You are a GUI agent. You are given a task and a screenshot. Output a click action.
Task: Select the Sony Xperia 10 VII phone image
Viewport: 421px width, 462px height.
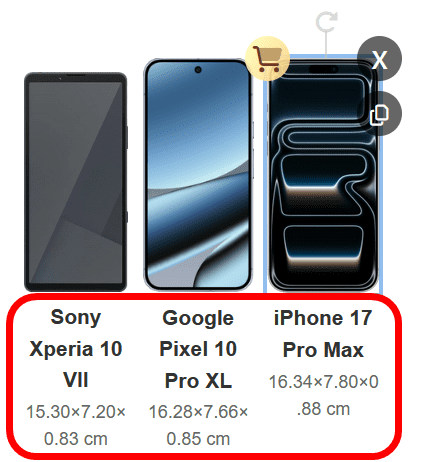point(76,182)
